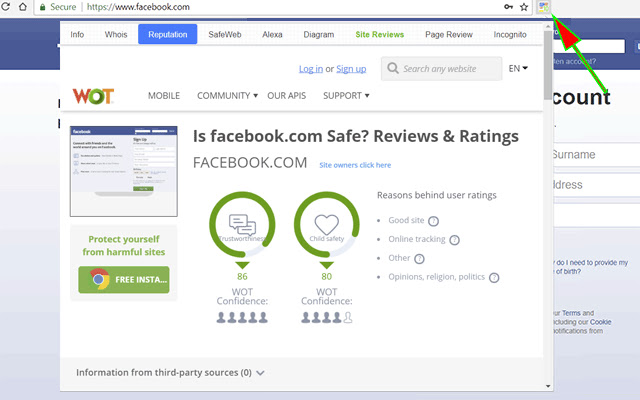Image resolution: width=640 pixels, height=400 pixels.
Task: Click the 'Protect yourself from harmful sites' text
Action: click(x=124, y=245)
